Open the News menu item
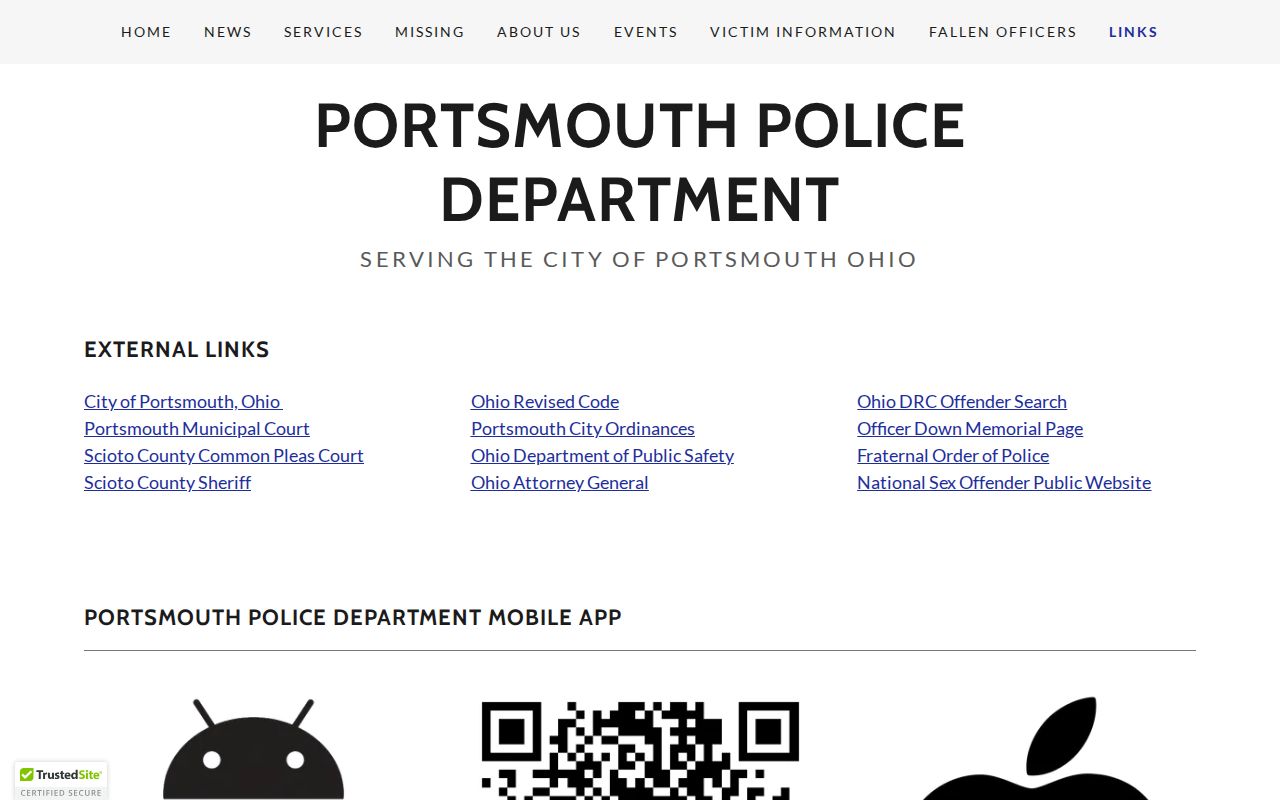 pos(228,32)
